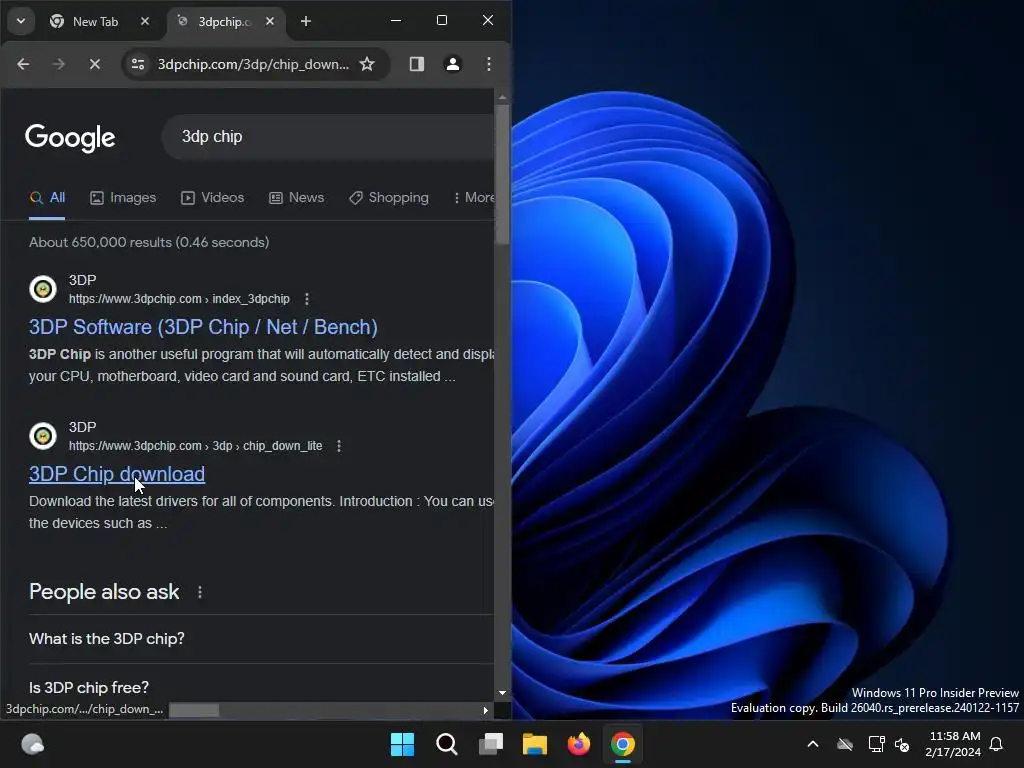
Task: Expand 'What is the 3DP chip?' question
Action: pyautogui.click(x=261, y=639)
